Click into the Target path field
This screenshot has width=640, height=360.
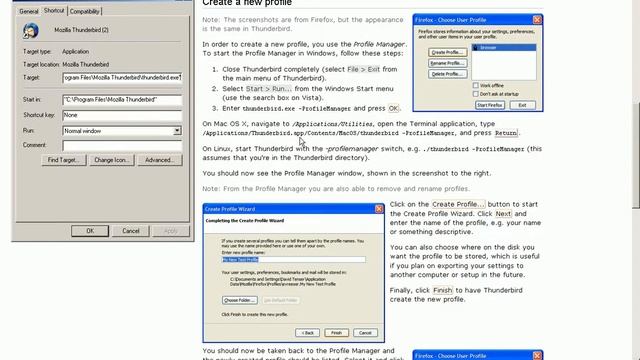(x=122, y=78)
